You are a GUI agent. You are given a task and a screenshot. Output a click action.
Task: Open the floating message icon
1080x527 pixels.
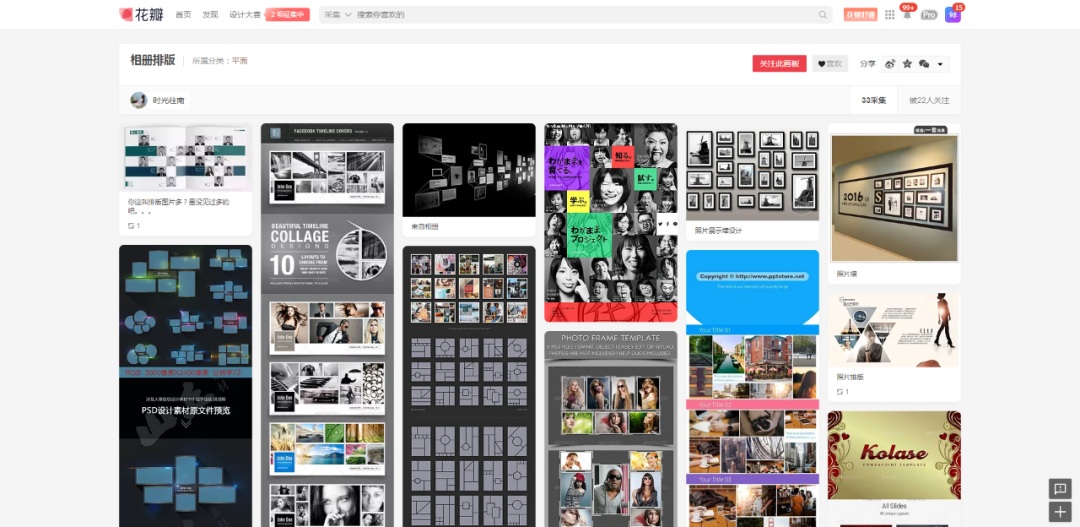(x=1060, y=488)
